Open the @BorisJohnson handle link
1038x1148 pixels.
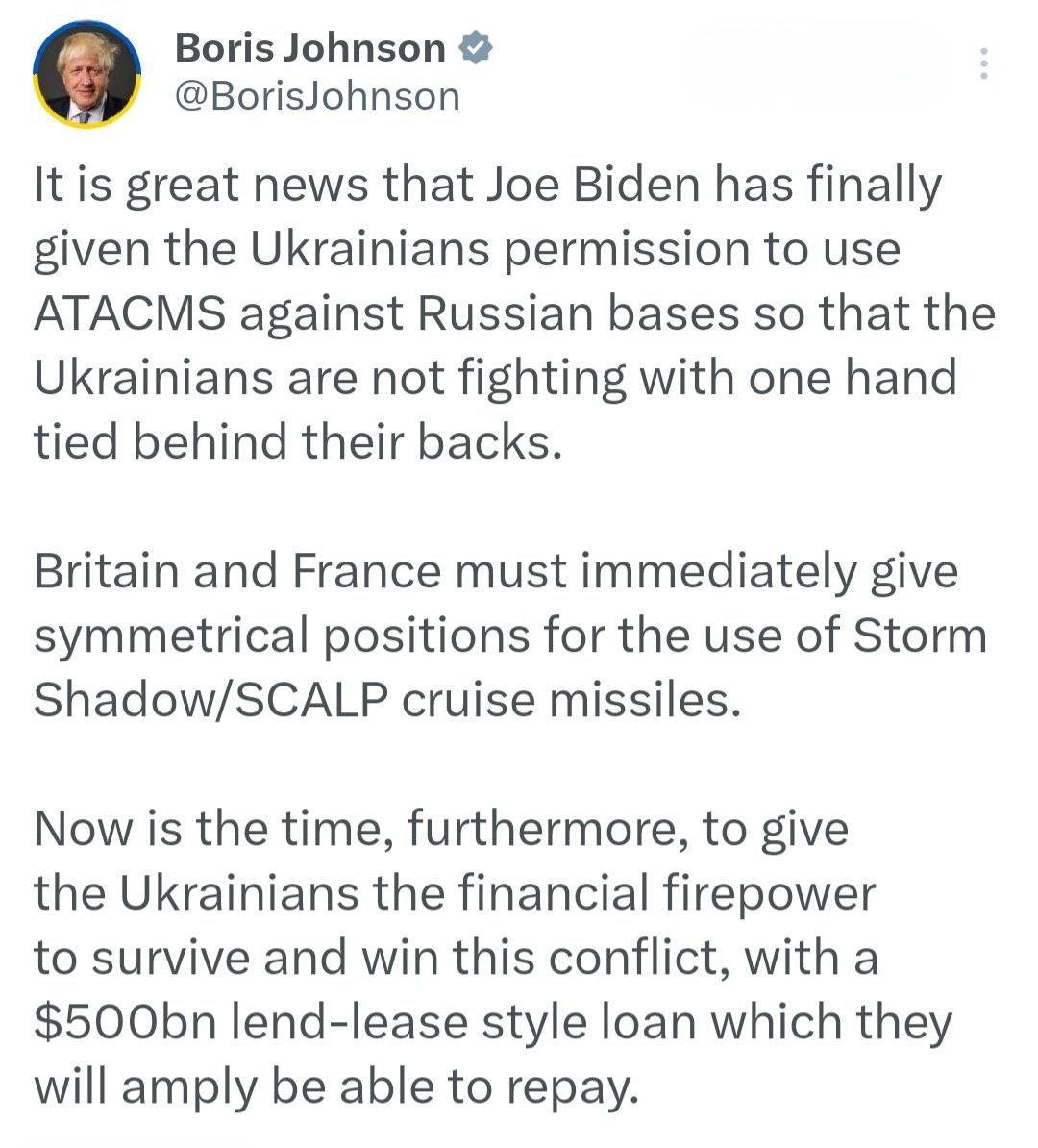pos(317,96)
